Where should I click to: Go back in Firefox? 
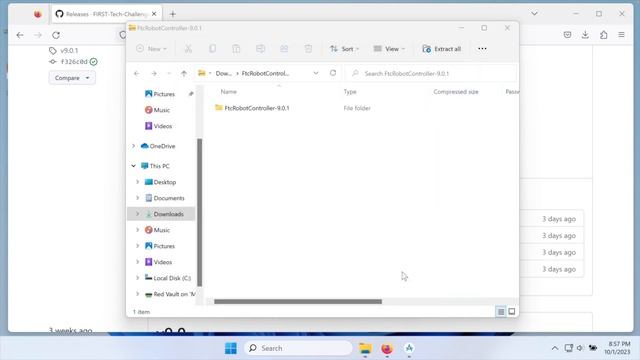(x=20, y=35)
